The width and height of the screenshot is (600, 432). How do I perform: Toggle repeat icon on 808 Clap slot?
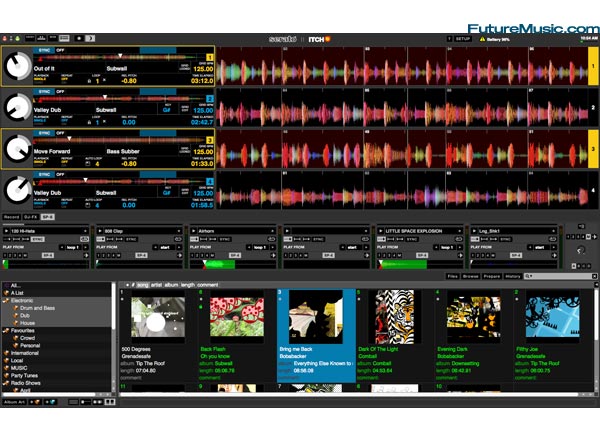178,239
